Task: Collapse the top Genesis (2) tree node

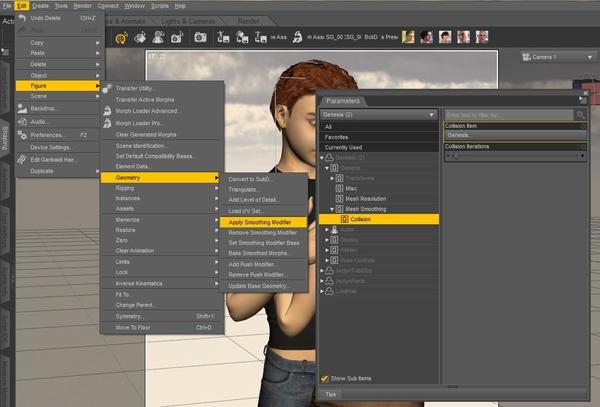Action: pyautogui.click(x=322, y=158)
